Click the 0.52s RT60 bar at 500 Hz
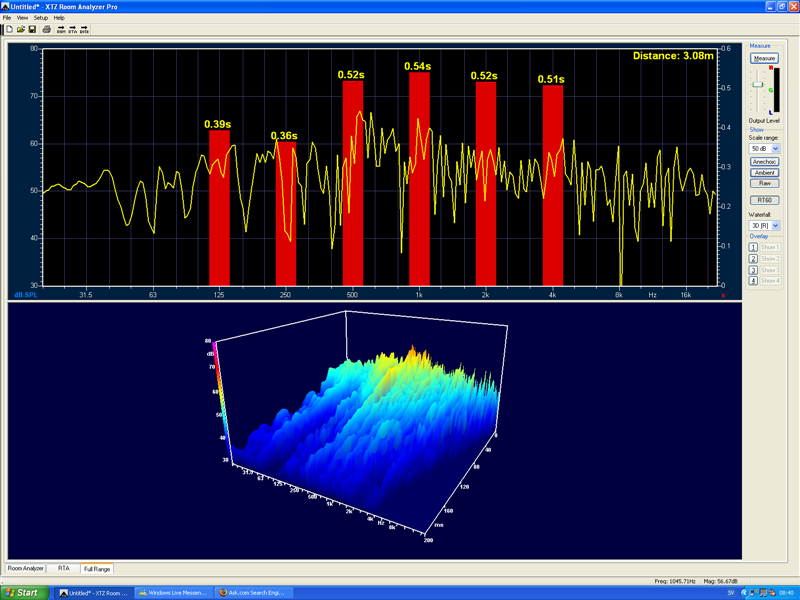Viewport: 800px width, 600px height. [353, 183]
